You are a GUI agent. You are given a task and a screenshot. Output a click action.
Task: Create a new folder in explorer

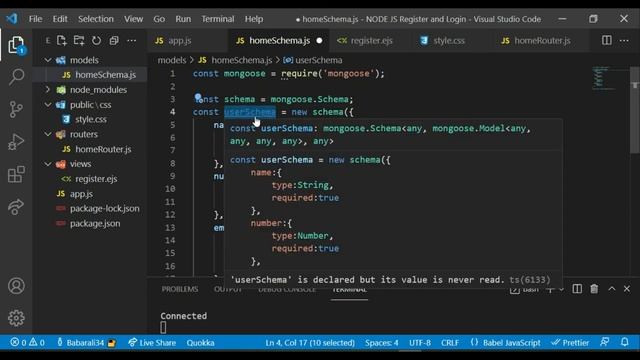pos(79,40)
